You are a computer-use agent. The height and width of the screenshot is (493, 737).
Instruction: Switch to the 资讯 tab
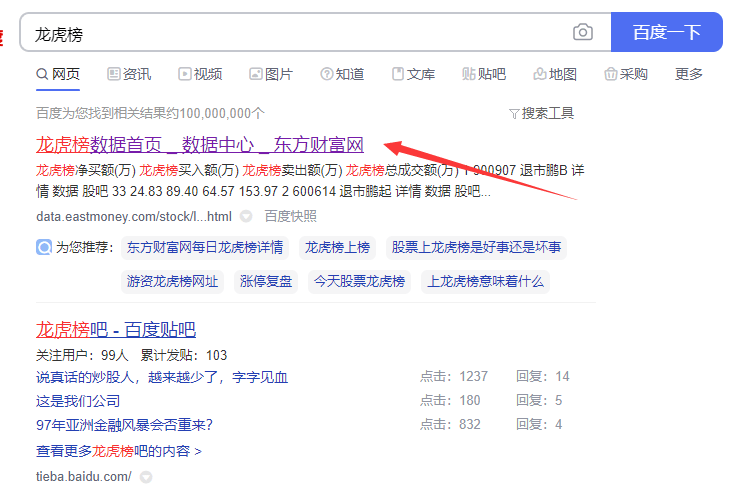pos(129,74)
